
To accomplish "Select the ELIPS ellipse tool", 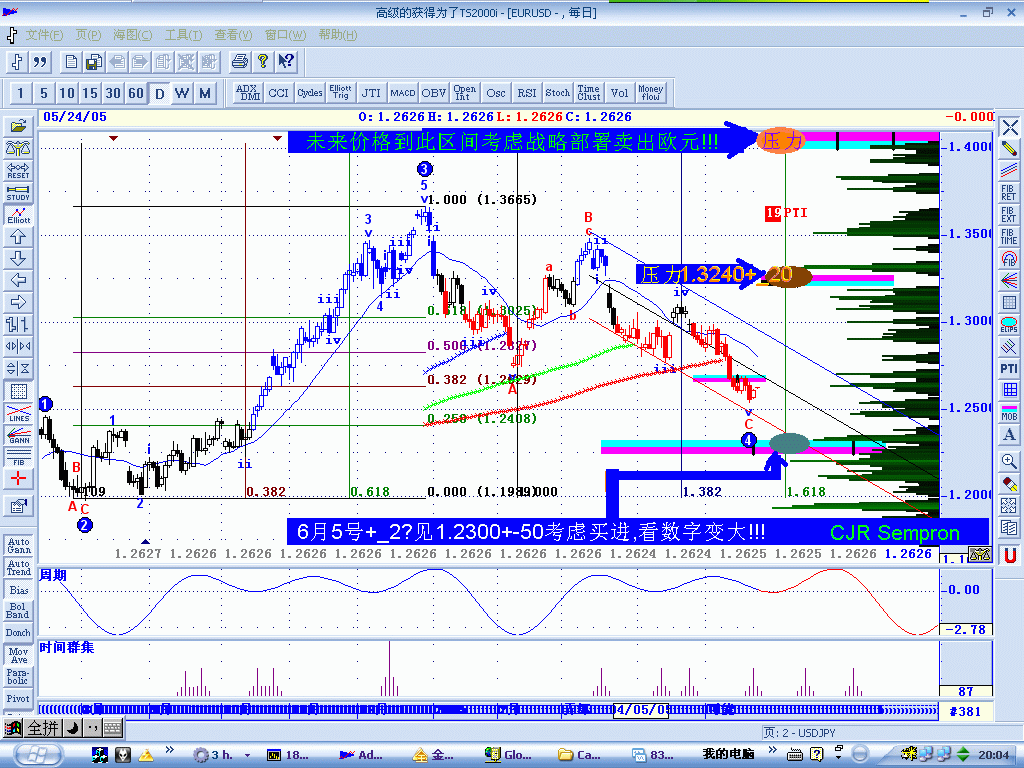I will point(1009,324).
